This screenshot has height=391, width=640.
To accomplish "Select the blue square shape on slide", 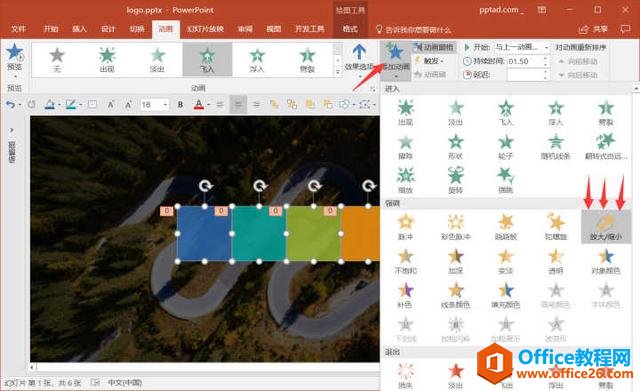I will 204,233.
